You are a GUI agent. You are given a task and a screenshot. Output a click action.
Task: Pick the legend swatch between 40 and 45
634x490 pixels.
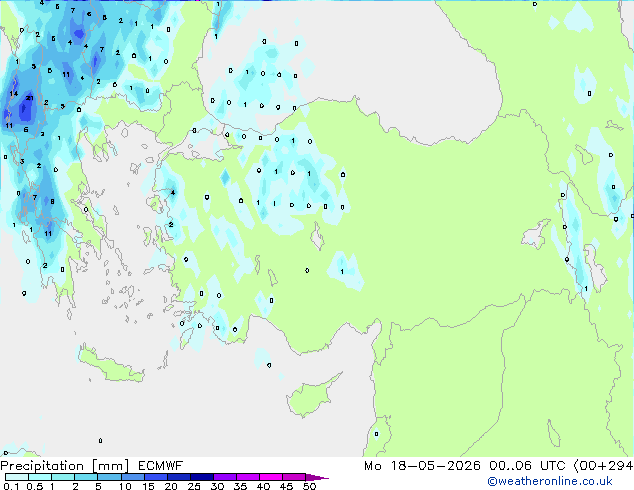point(271,477)
